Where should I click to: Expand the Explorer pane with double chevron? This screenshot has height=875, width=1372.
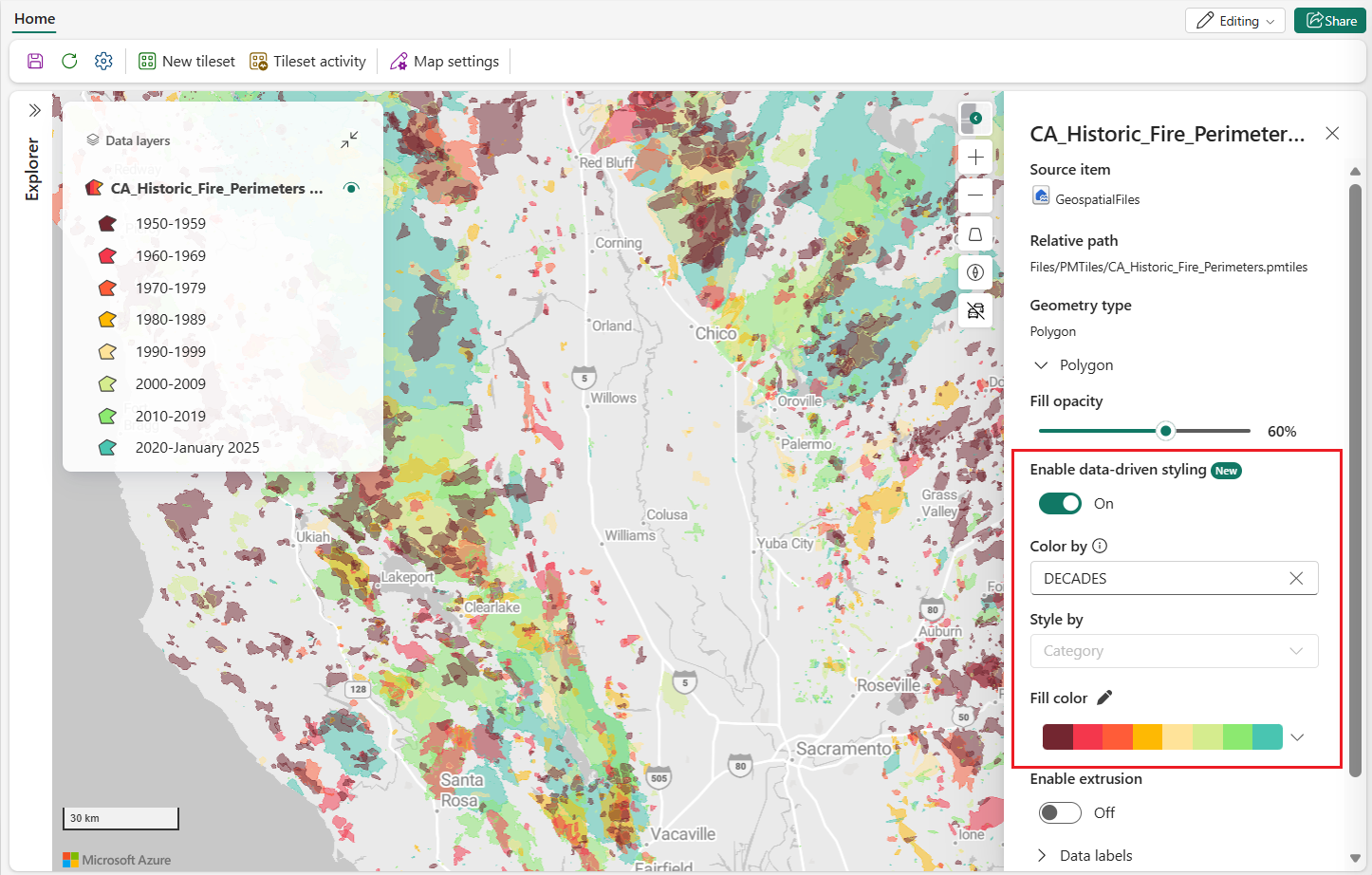coord(34,110)
